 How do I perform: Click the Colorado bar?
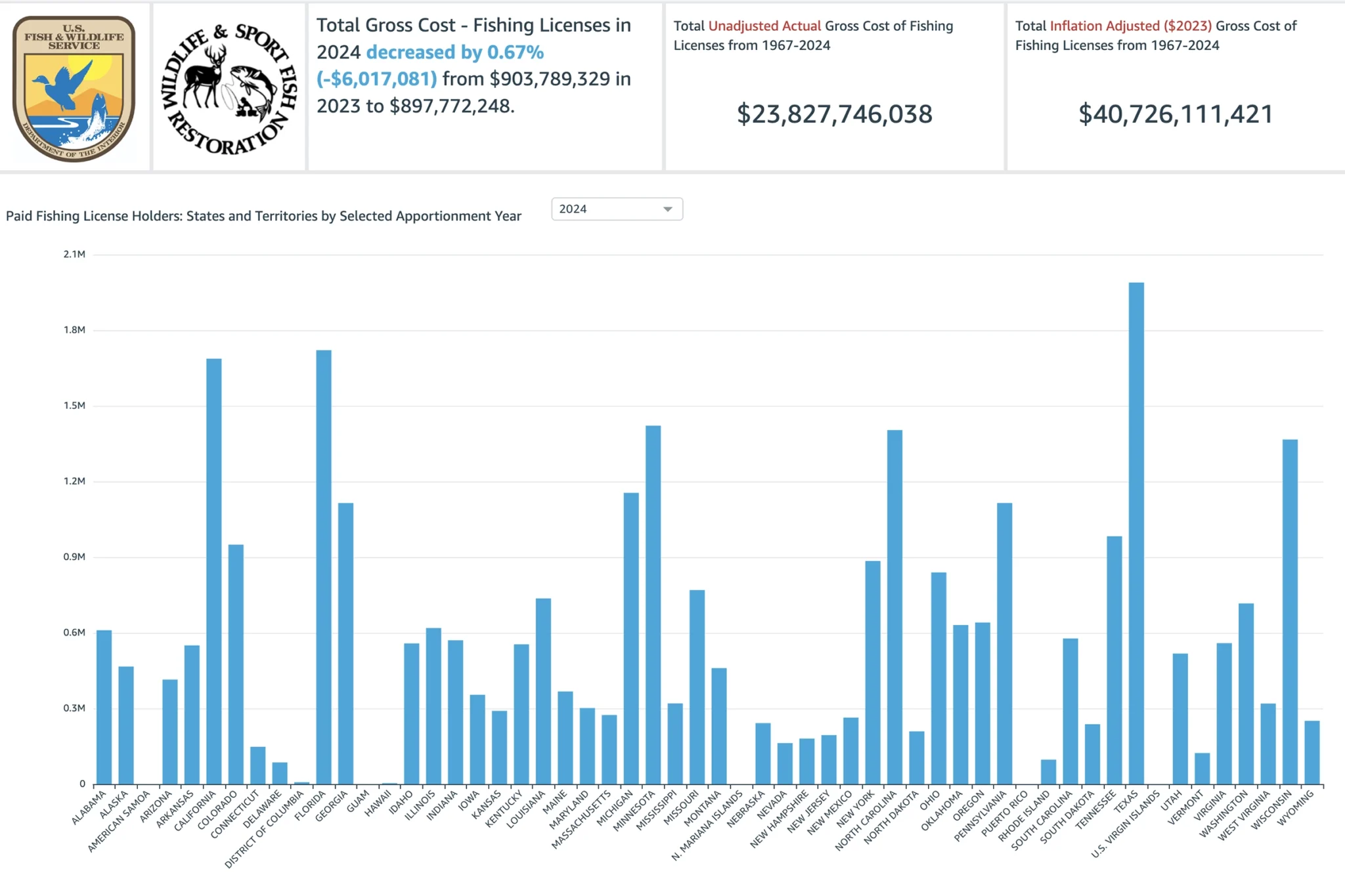[236, 664]
